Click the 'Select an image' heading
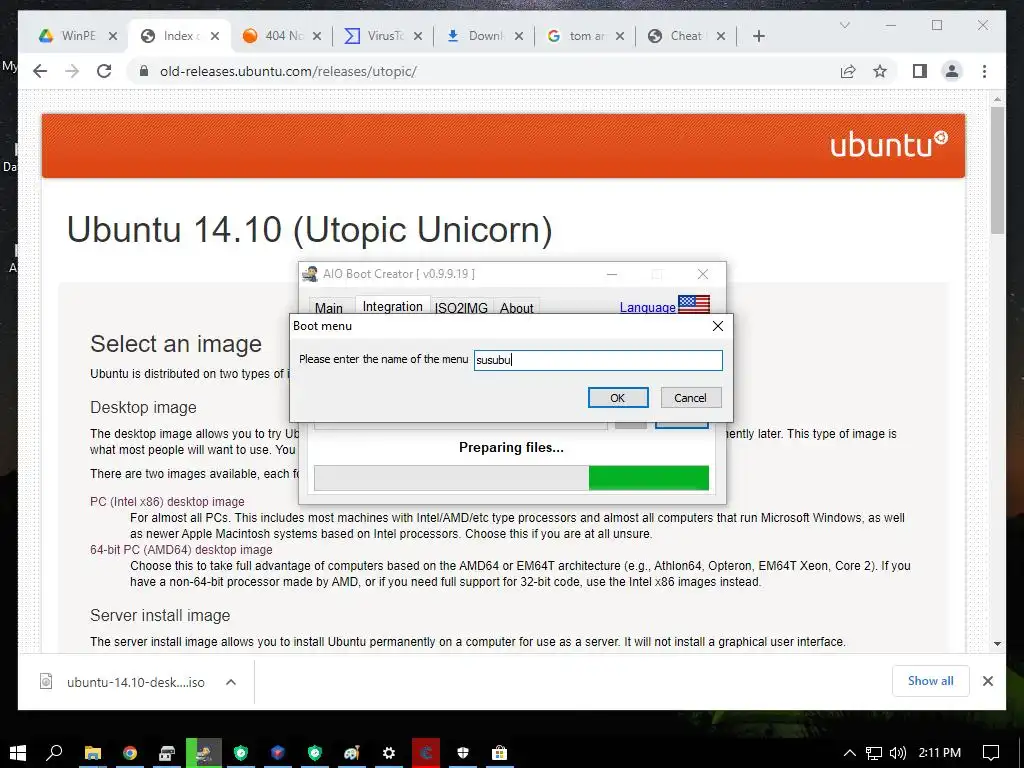 [x=176, y=344]
